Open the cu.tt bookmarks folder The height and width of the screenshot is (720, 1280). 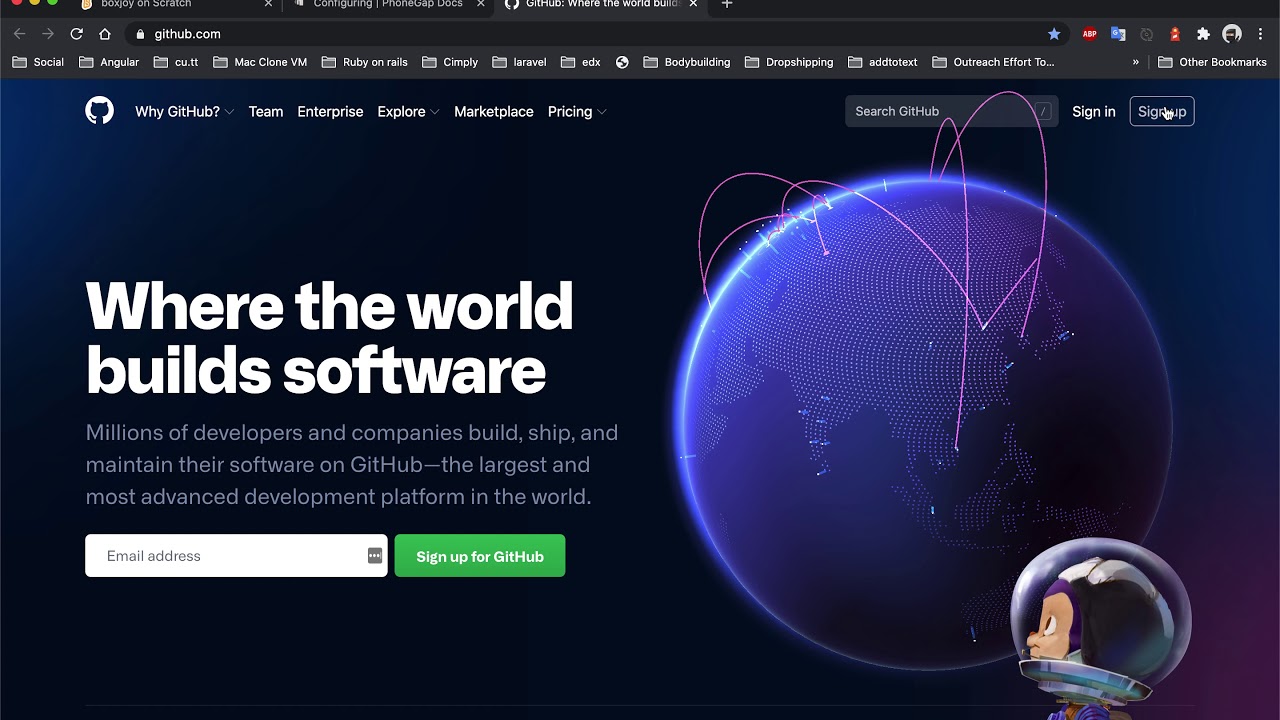tap(176, 62)
